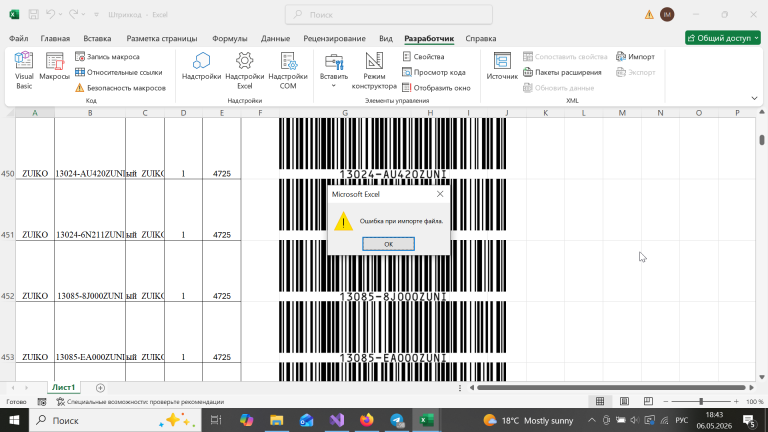Switch to the View (Вид) tab

coord(386,38)
